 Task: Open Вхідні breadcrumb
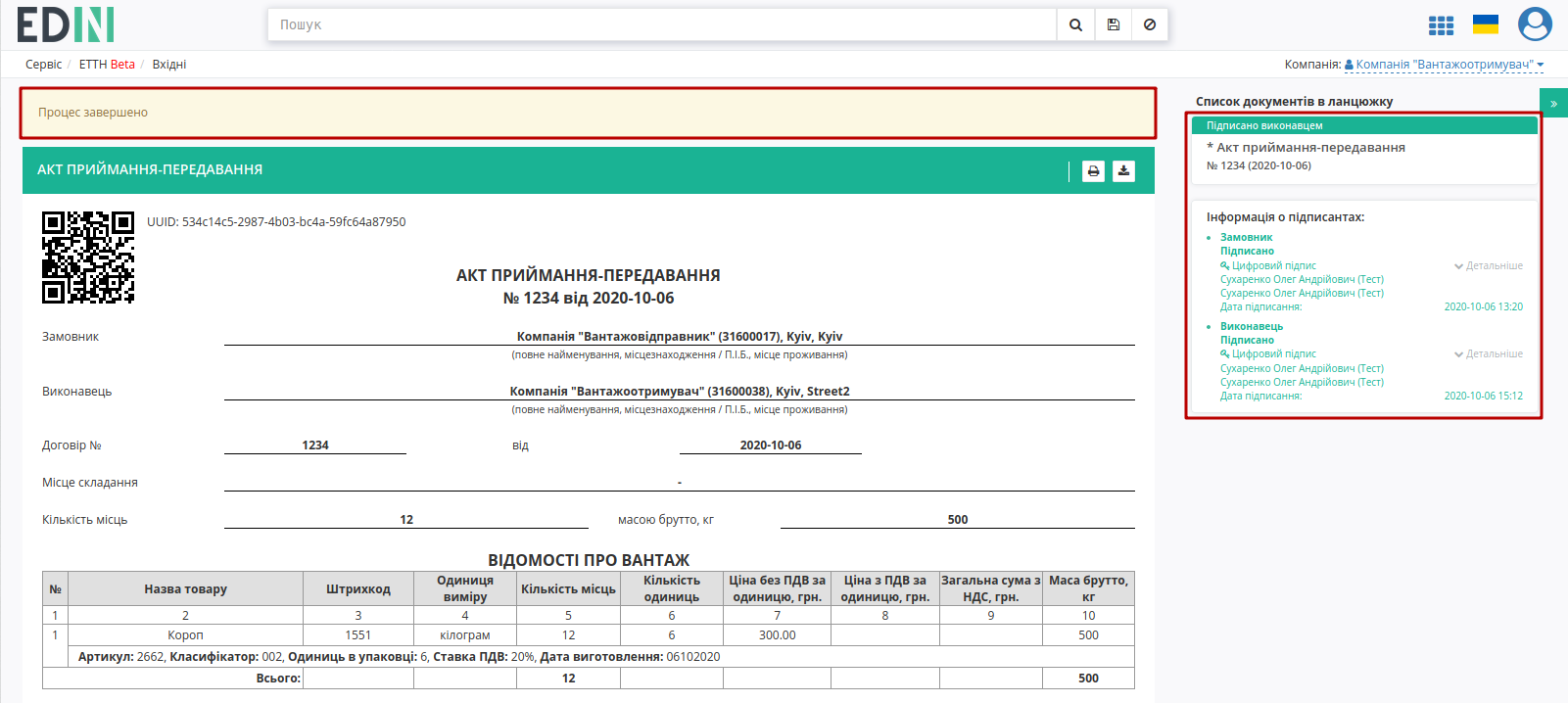pyautogui.click(x=169, y=65)
